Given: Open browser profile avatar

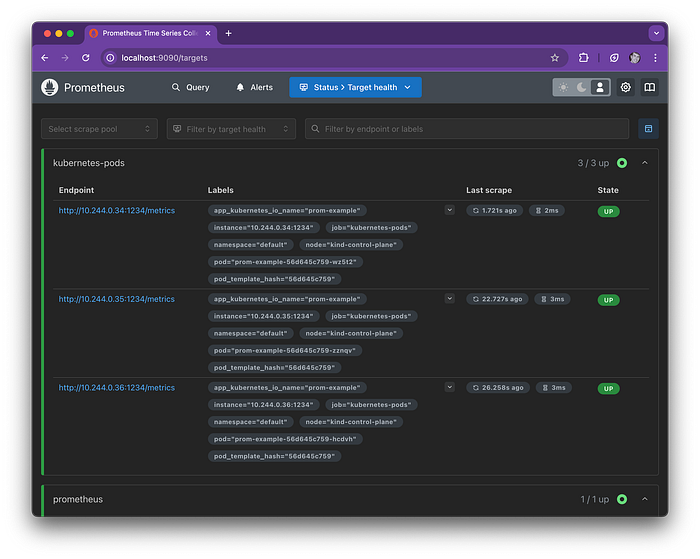Looking at the screenshot, I should coord(634,58).
